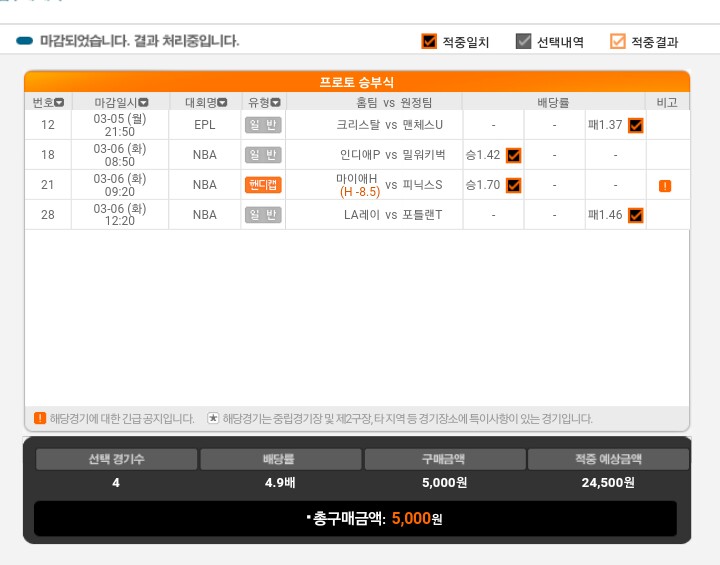The height and width of the screenshot is (565, 720).
Task: Click the star icon in the footer legend
Action: 213,418
